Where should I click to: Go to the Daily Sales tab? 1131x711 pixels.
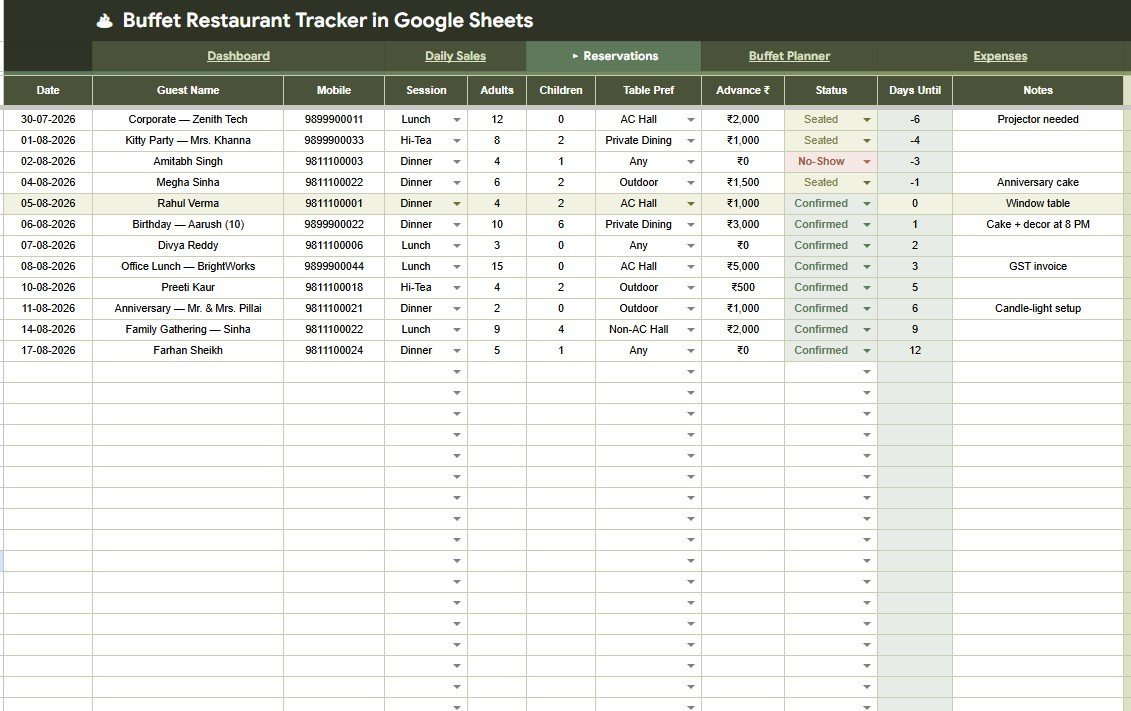tap(455, 56)
